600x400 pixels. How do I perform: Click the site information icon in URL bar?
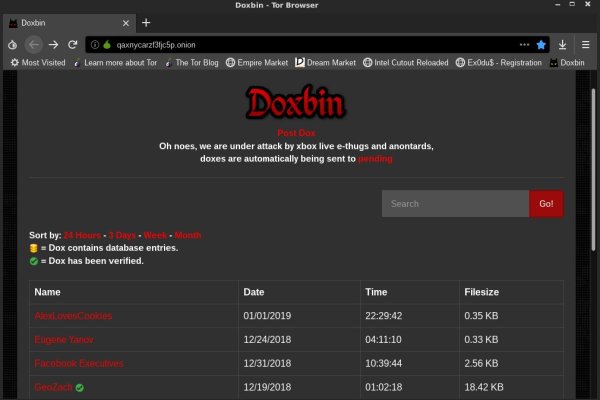pyautogui.click(x=94, y=44)
